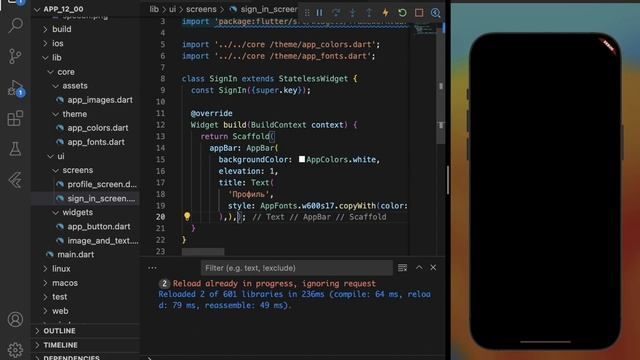Click the iPhone simulator home indicator bar
The height and width of the screenshot is (360, 640).
pyautogui.click(x=545, y=342)
